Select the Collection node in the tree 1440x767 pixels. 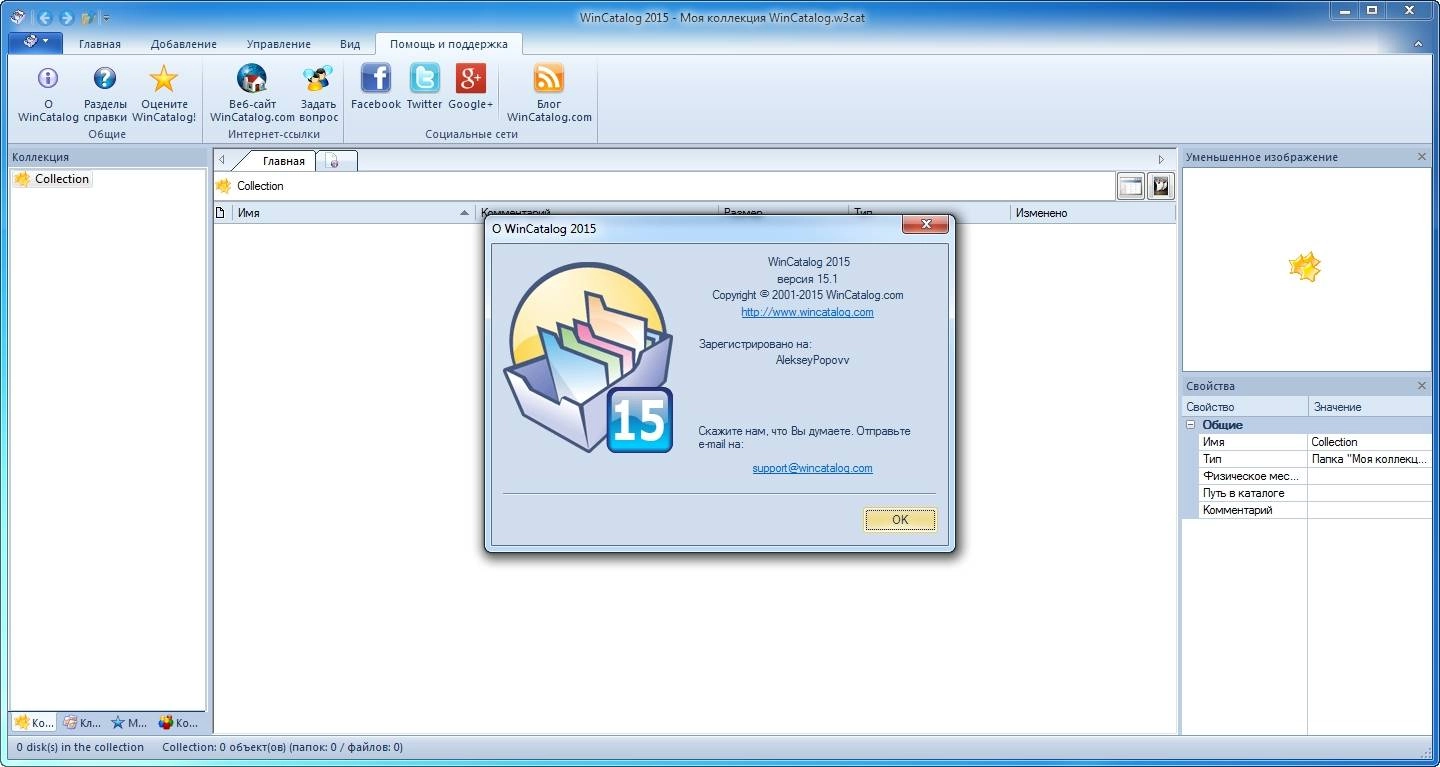coord(52,179)
